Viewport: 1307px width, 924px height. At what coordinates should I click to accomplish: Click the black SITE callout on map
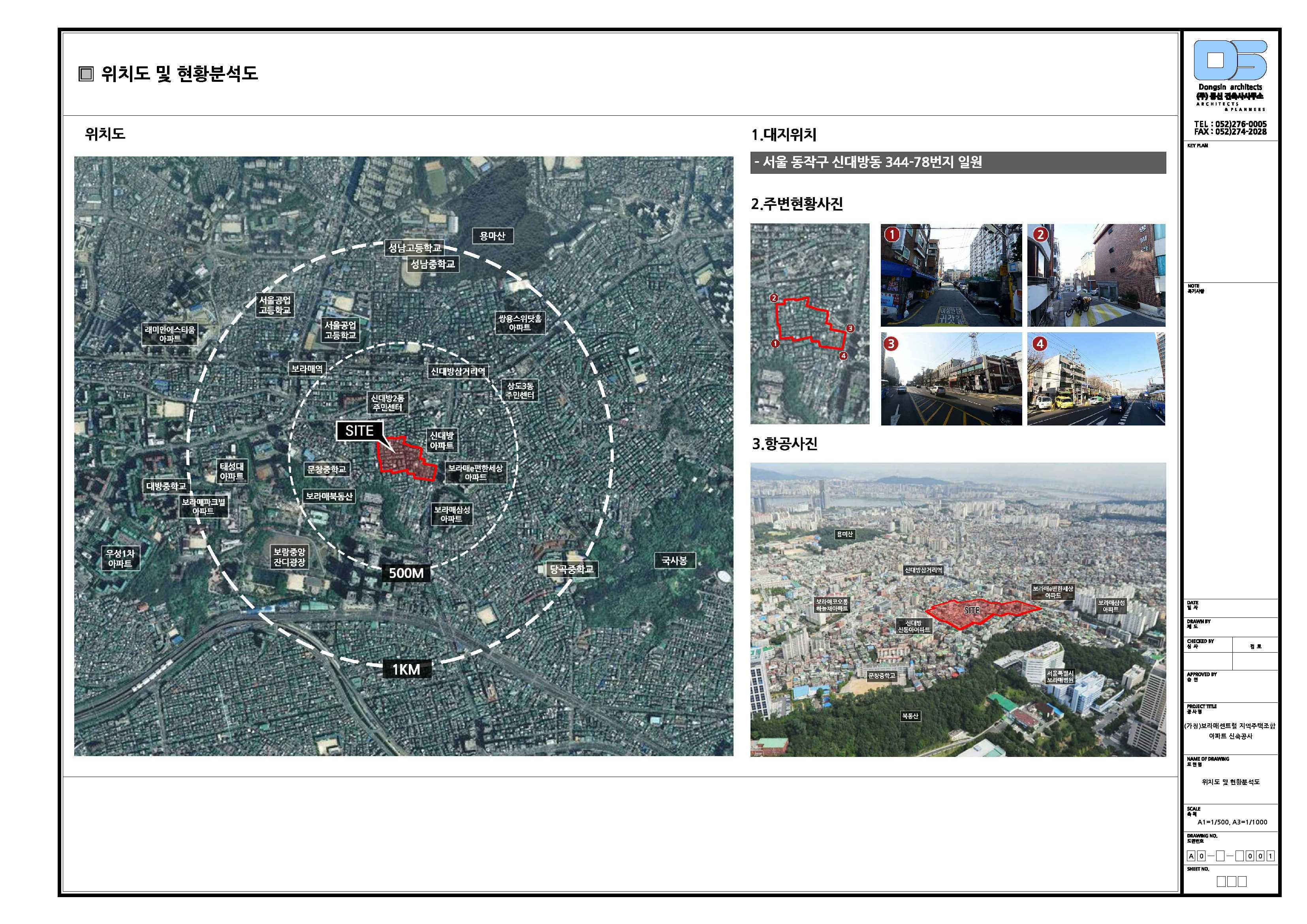[x=359, y=431]
